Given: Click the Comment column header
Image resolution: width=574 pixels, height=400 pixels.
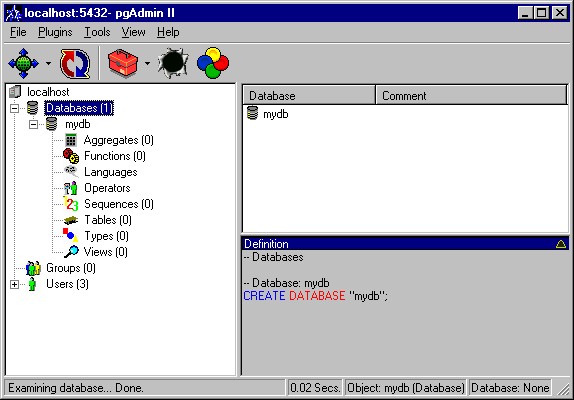Looking at the screenshot, I should (x=472, y=96).
